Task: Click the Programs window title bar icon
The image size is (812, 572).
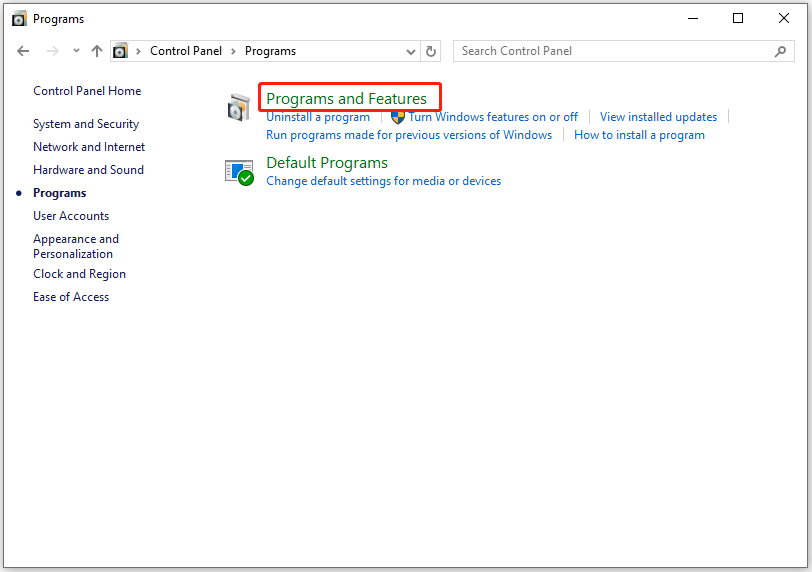Action: 19,19
